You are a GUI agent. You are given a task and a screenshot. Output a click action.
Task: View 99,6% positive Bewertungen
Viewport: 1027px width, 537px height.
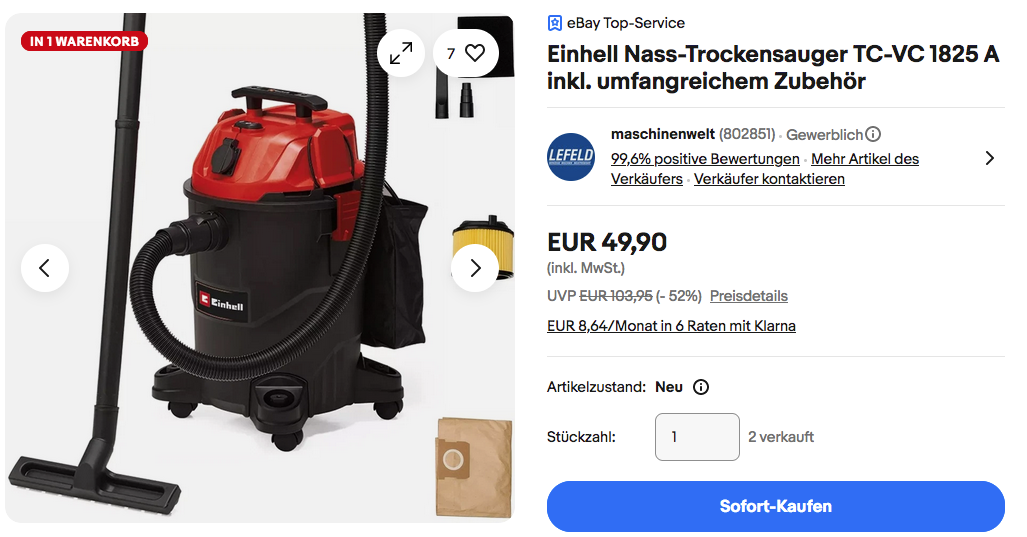click(x=705, y=159)
